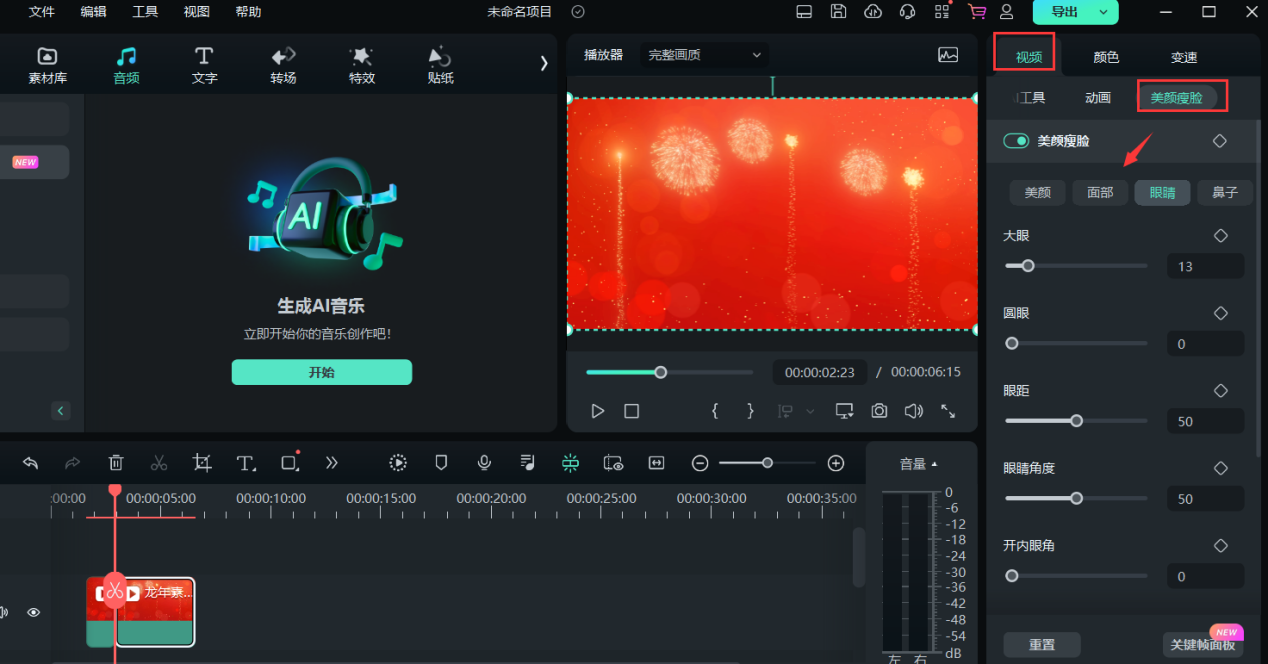Open the 完整画质 quality dropdown
The height and width of the screenshot is (664, 1268).
[703, 55]
